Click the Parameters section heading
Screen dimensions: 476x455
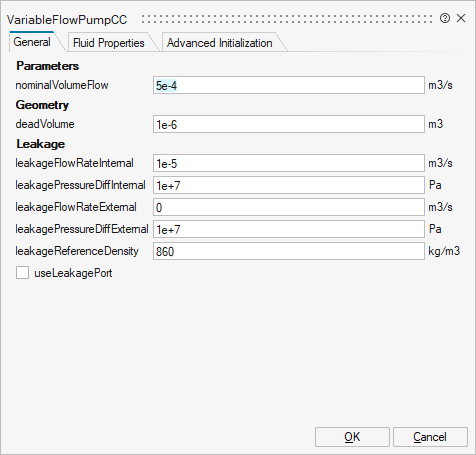tap(48, 66)
